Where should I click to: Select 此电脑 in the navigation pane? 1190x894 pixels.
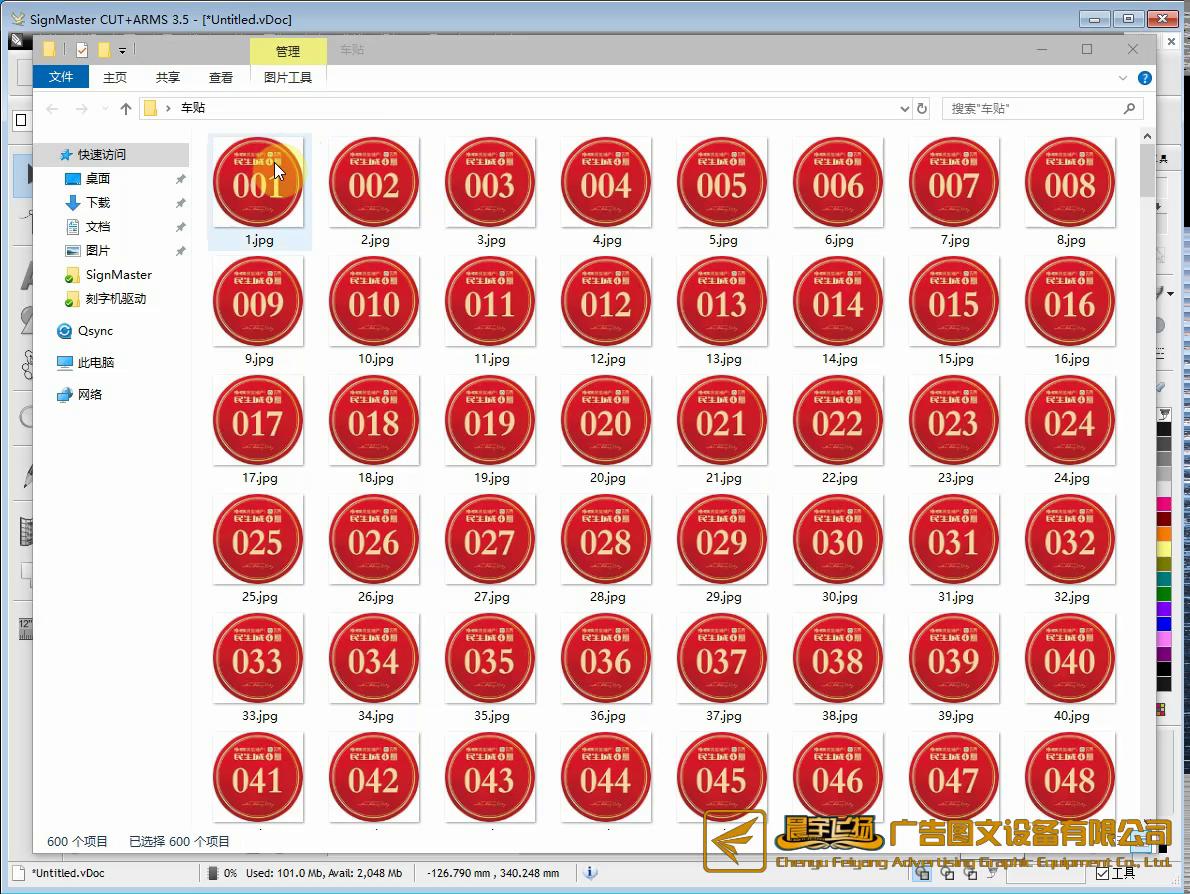[95, 363]
